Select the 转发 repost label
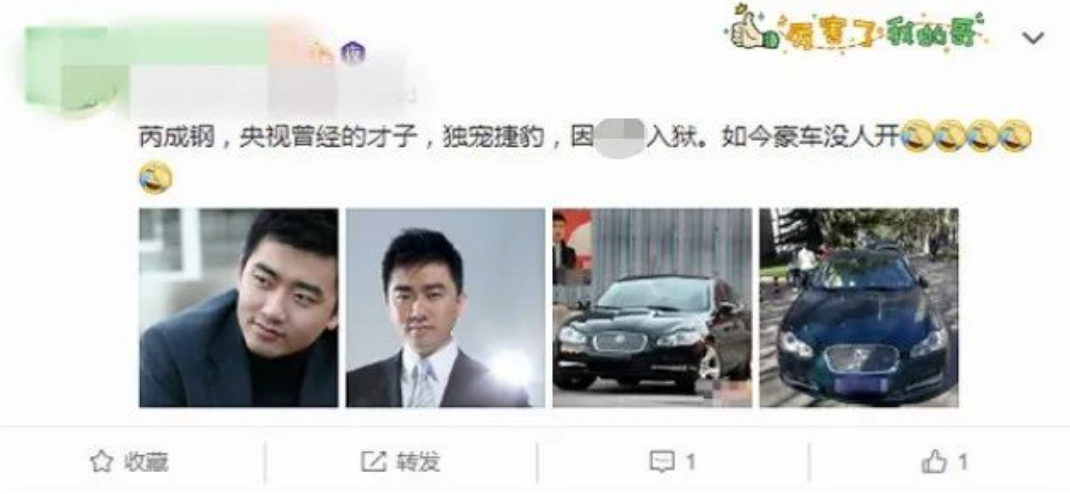Image resolution: width=1070 pixels, height=494 pixels. [418, 462]
